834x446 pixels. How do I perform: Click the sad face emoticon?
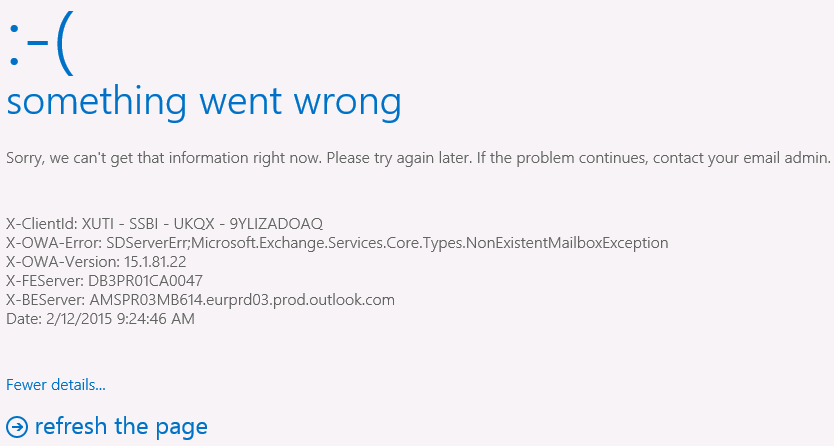pos(41,47)
